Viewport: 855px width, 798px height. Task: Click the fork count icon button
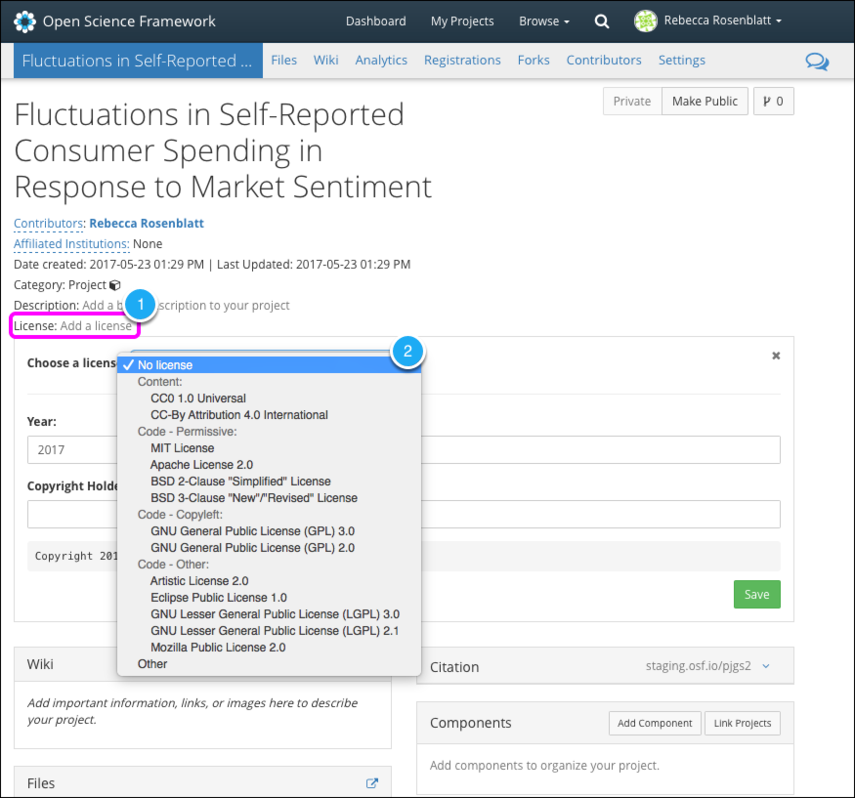point(773,101)
